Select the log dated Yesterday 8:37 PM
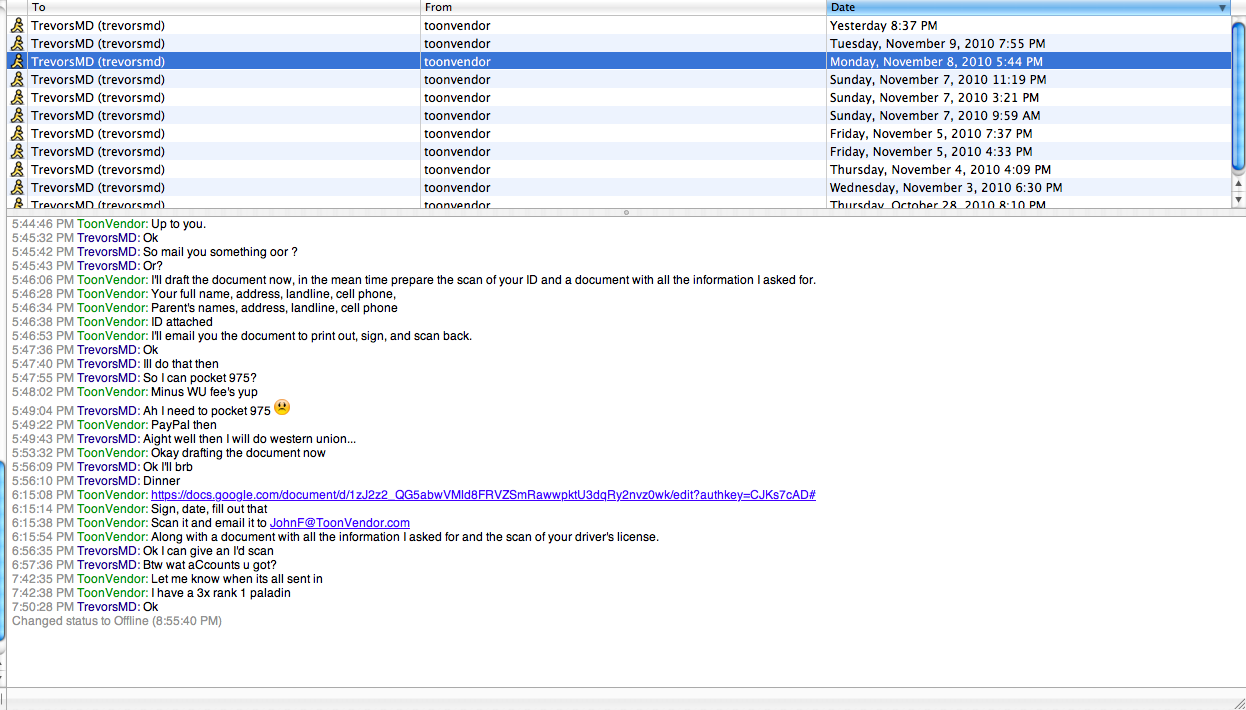This screenshot has width=1246, height=710. coord(620,25)
